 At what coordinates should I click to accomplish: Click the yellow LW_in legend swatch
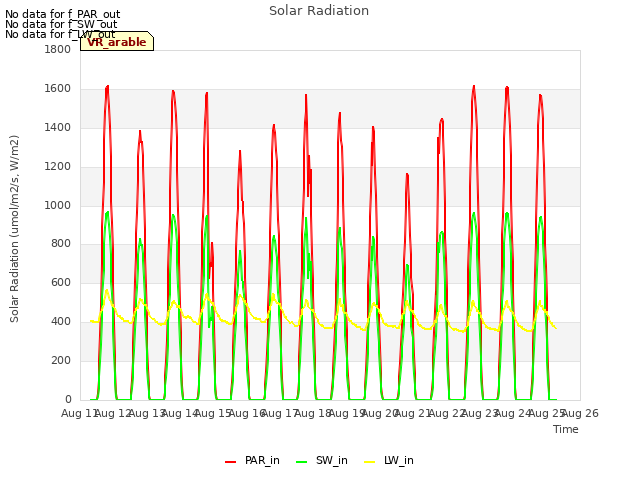[x=369, y=461]
